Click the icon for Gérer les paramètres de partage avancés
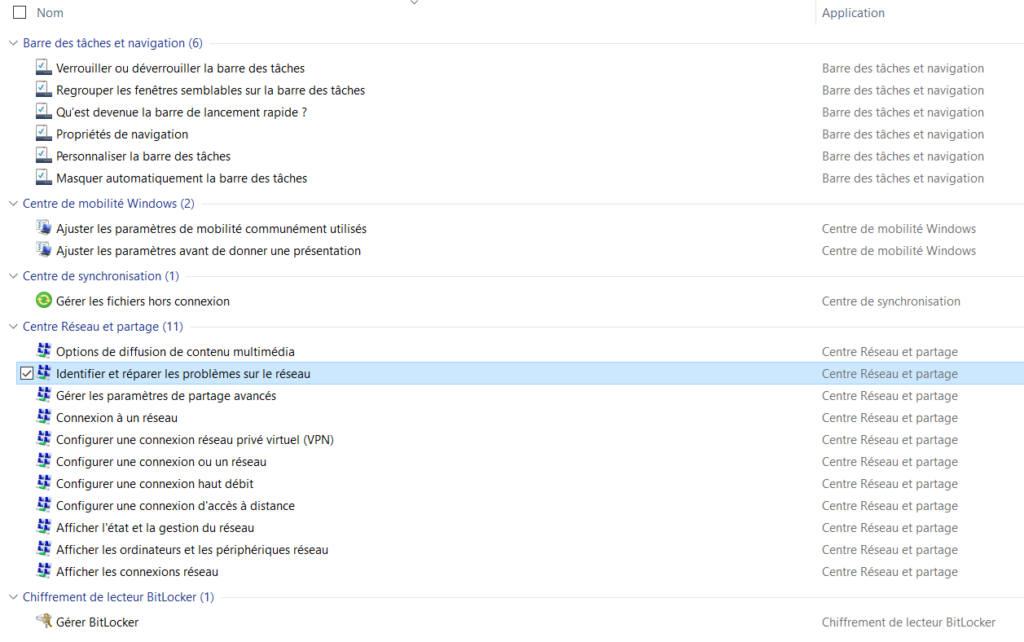This screenshot has width=1024, height=642. pos(43,396)
